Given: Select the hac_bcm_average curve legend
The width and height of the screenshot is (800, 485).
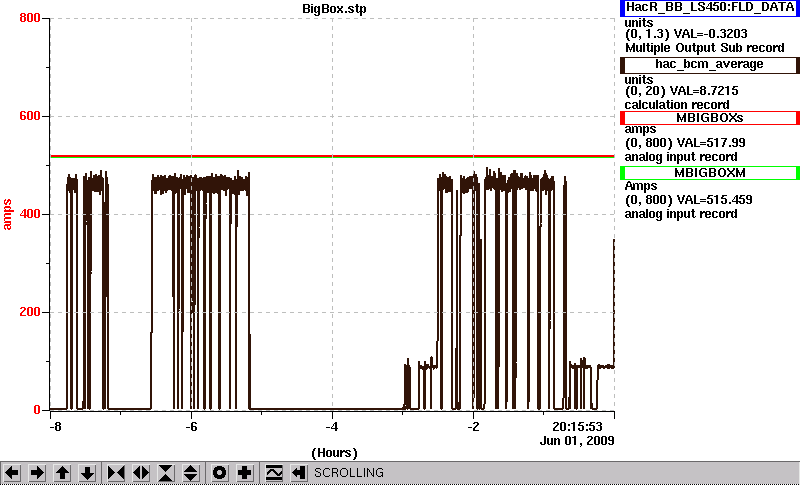Looking at the screenshot, I should click(x=710, y=65).
